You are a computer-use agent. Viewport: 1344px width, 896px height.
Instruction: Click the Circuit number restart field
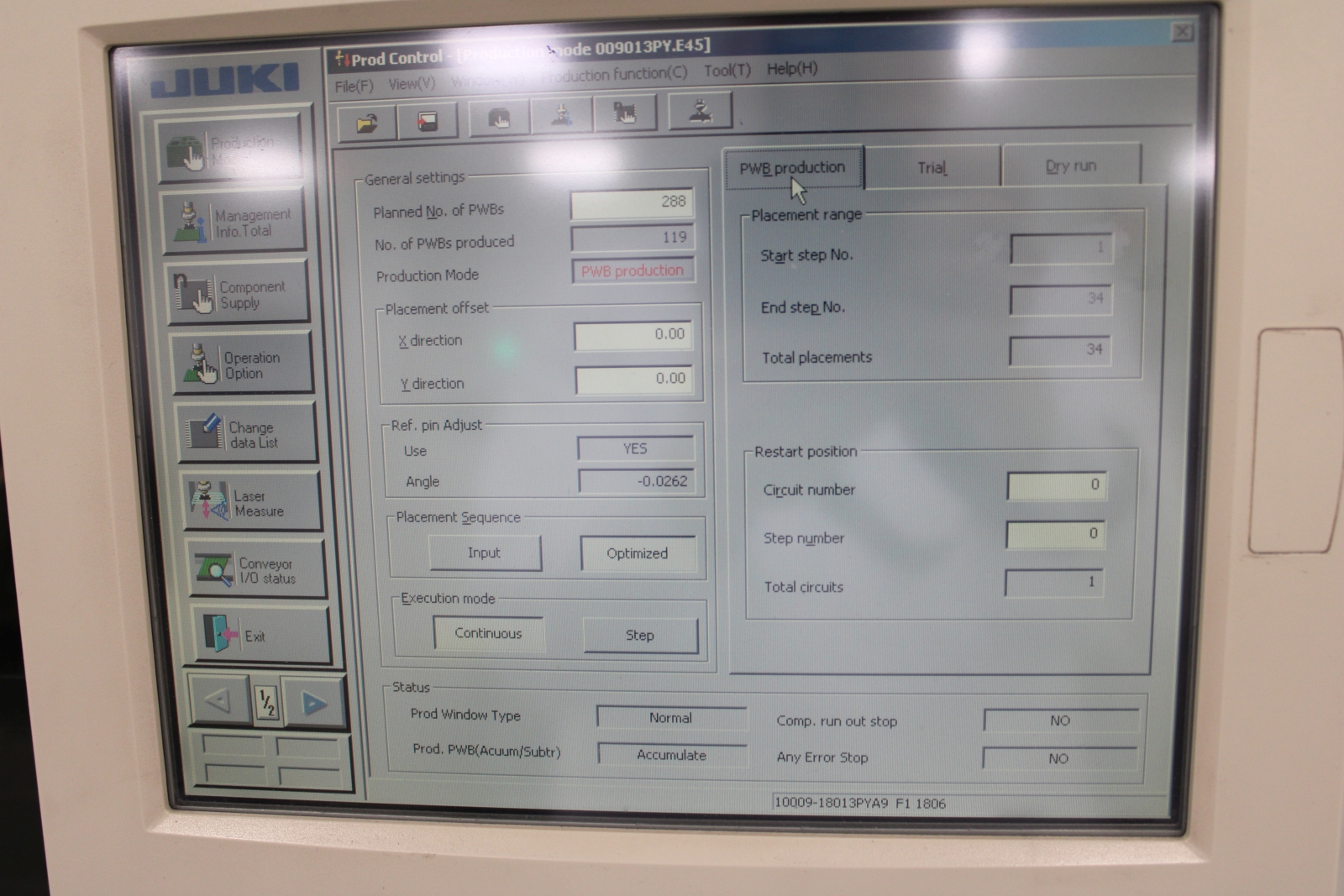click(x=1057, y=485)
